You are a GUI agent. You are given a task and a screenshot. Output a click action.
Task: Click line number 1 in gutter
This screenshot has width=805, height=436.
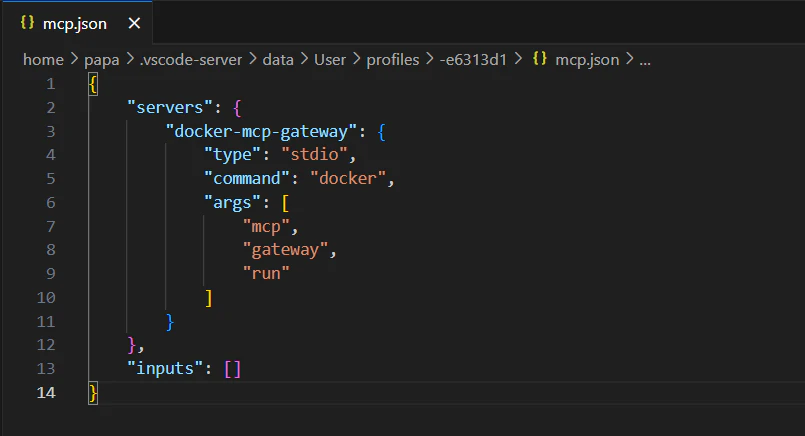[50, 84]
